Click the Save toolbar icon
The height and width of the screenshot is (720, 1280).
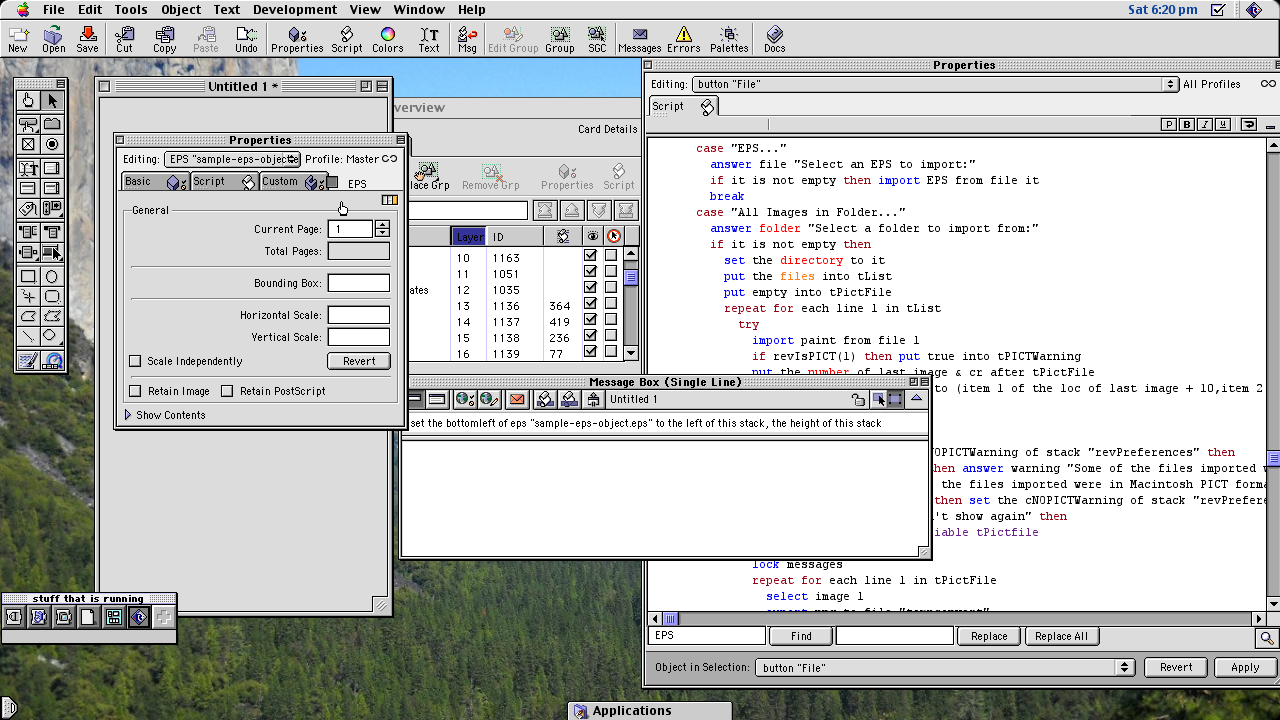point(87,40)
